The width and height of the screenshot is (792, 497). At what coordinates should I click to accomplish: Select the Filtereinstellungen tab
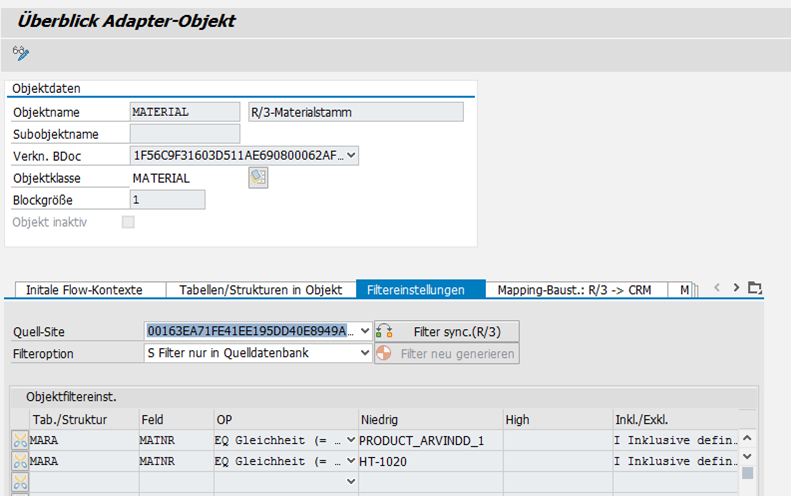(421, 289)
